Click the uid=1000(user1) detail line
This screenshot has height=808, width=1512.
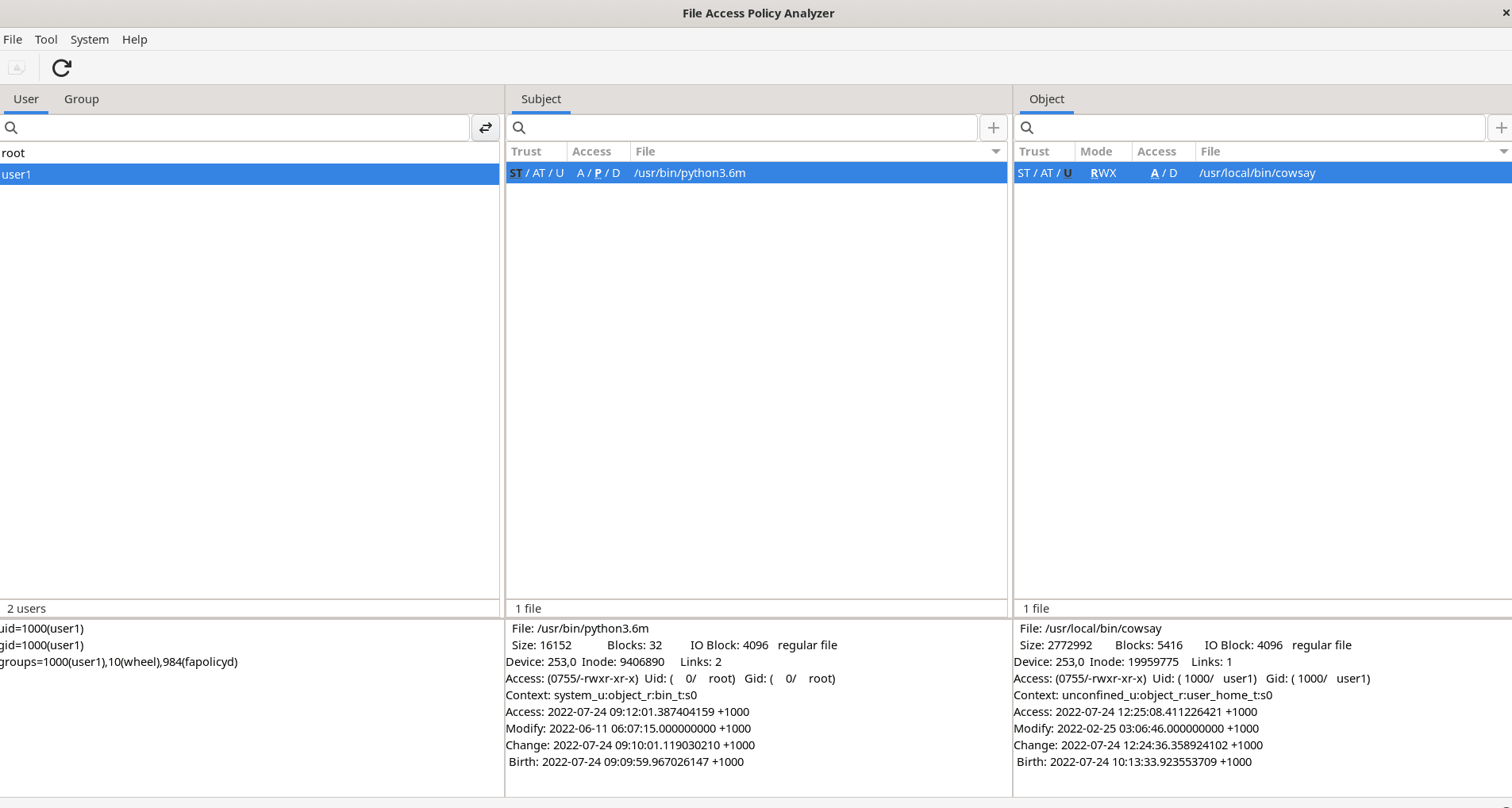click(42, 629)
